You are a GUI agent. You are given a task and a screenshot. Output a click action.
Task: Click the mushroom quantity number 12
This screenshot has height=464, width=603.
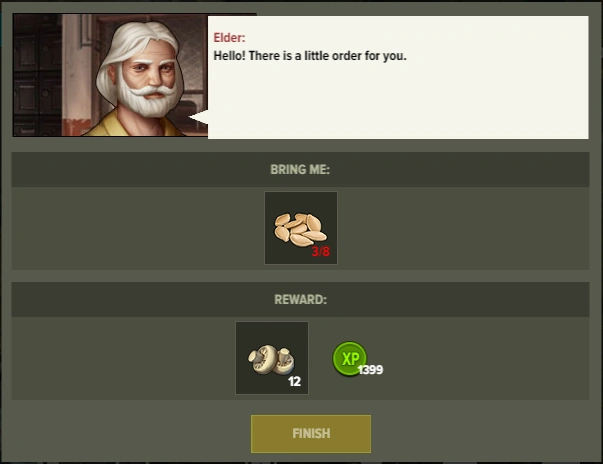(x=294, y=381)
